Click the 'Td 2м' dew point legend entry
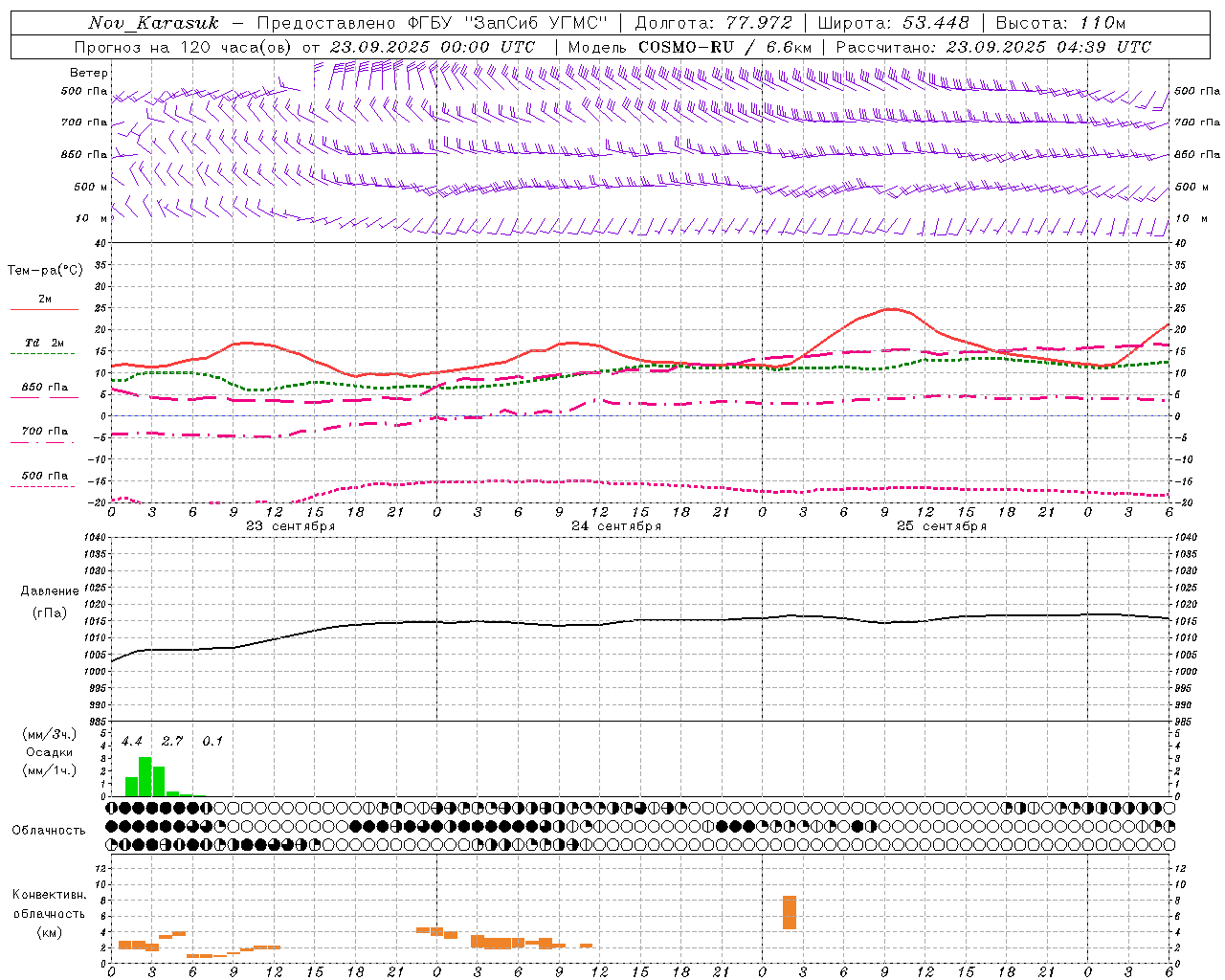 coord(45,343)
